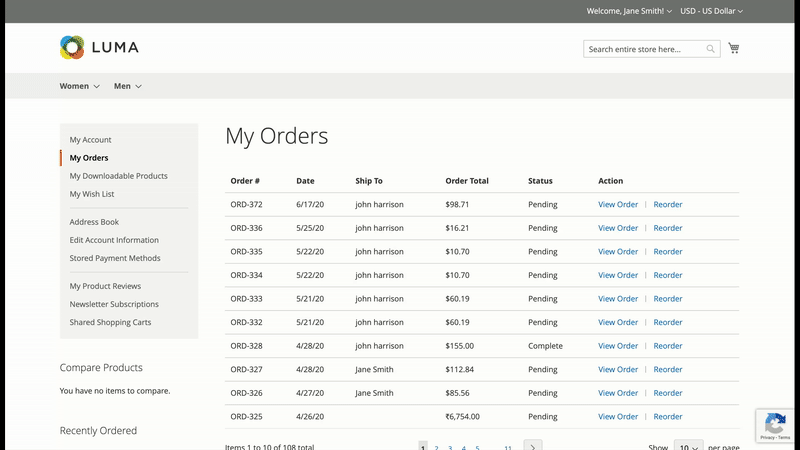View Order for ORD-325

coord(618,416)
